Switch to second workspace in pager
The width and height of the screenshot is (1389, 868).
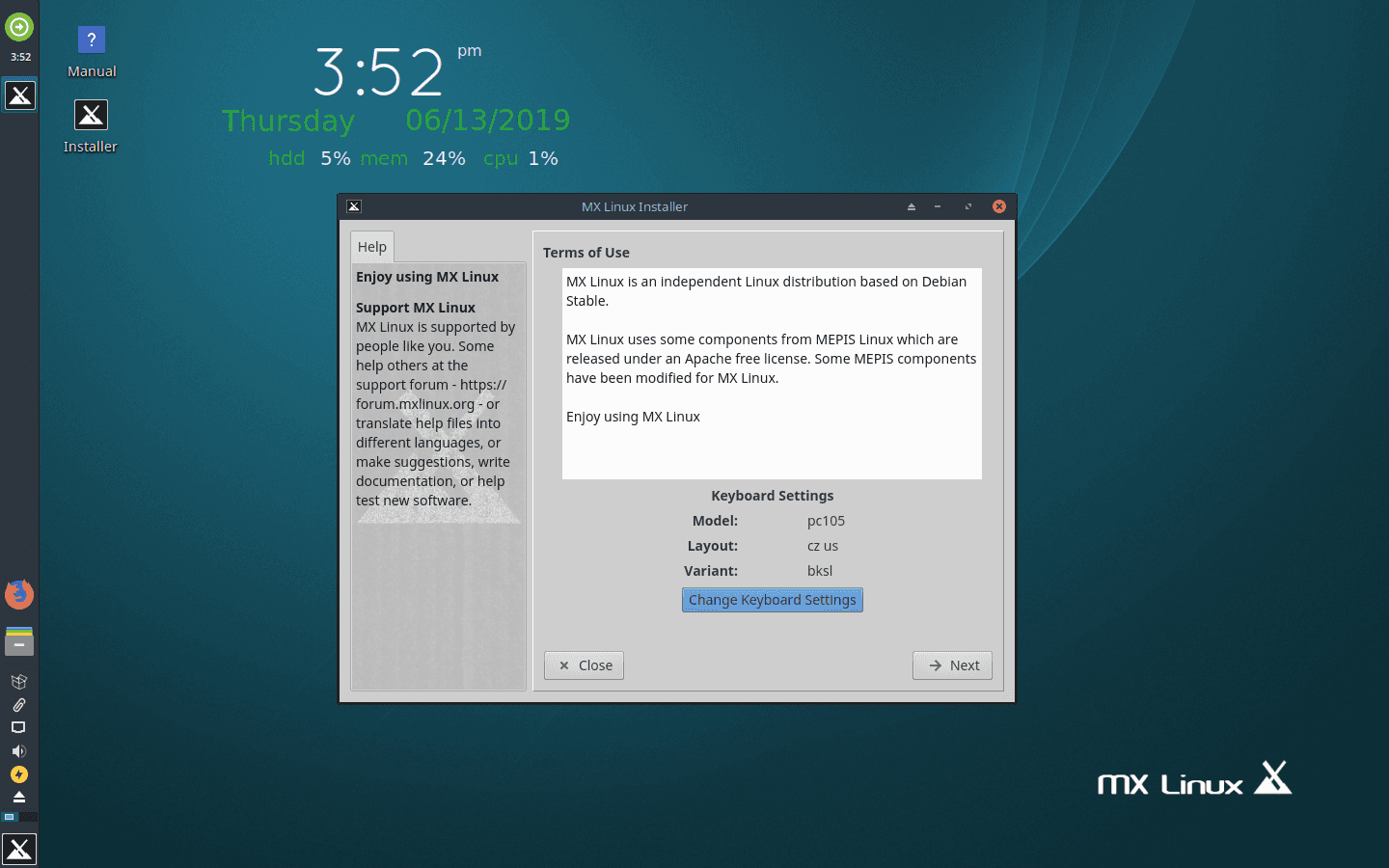click(28, 817)
